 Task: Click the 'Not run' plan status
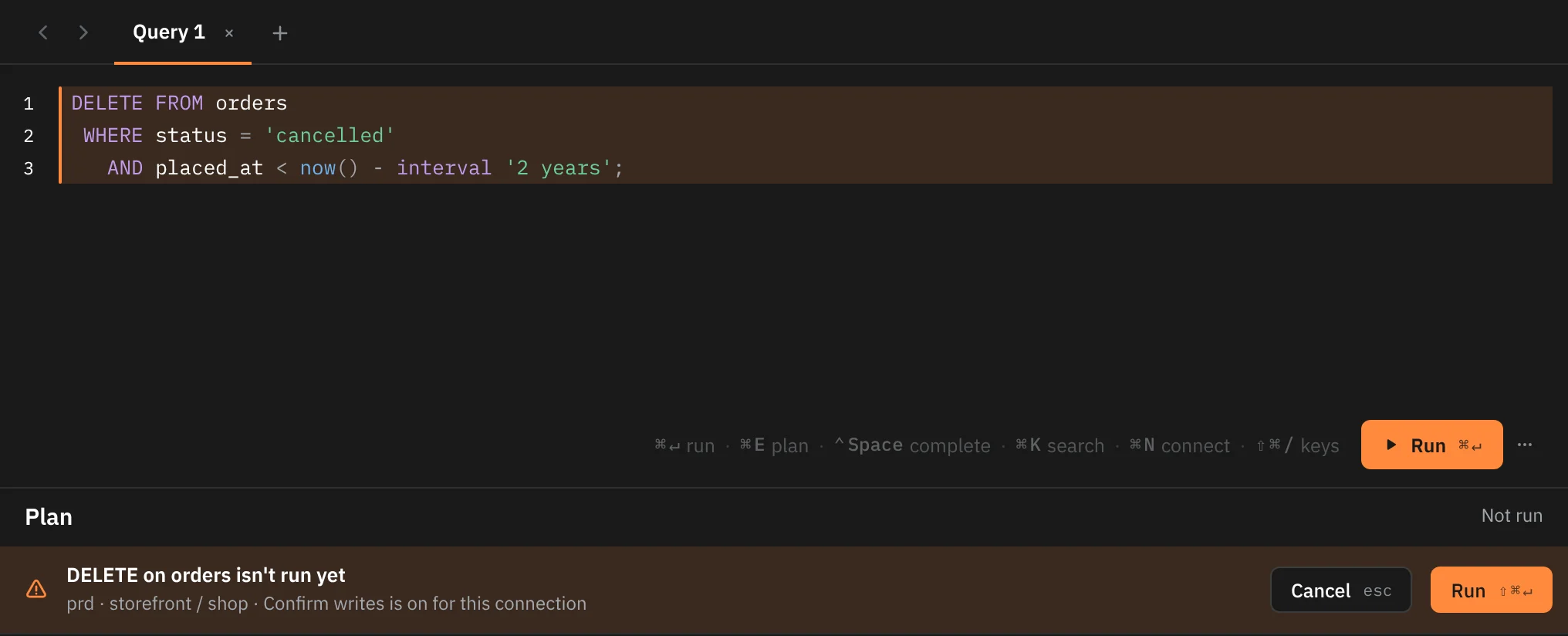(1511, 516)
